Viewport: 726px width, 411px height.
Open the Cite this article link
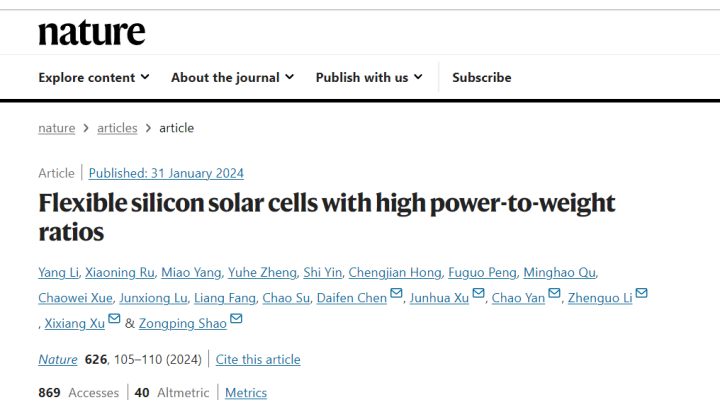[258, 359]
